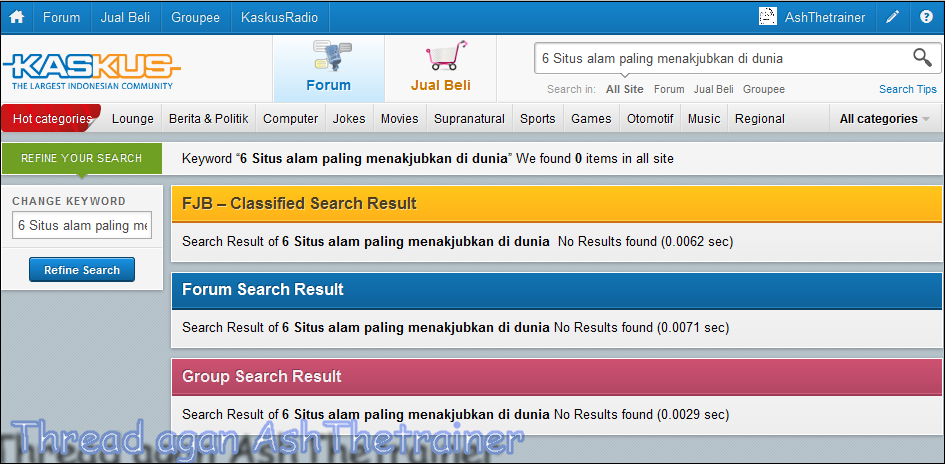Click the 'We found 0 items in all site' text
Screen dimensions: 945x464
595,159
